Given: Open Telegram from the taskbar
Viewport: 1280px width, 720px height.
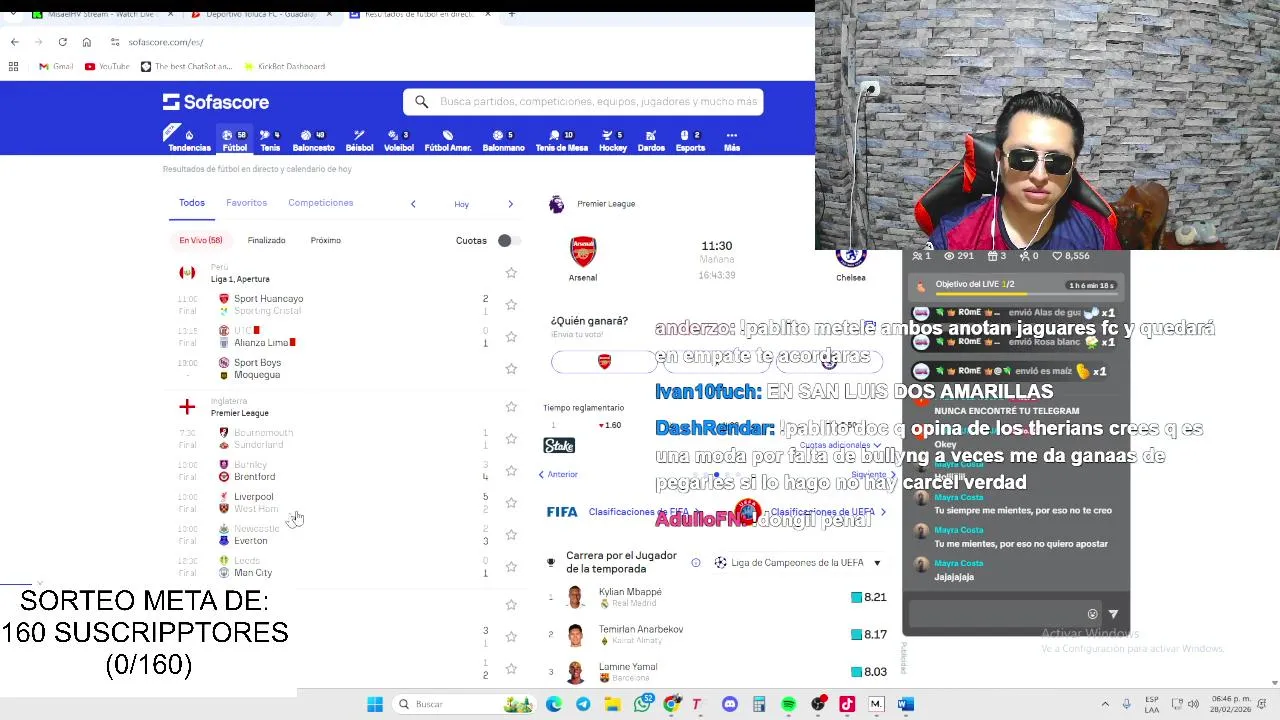Looking at the screenshot, I should [x=583, y=704].
